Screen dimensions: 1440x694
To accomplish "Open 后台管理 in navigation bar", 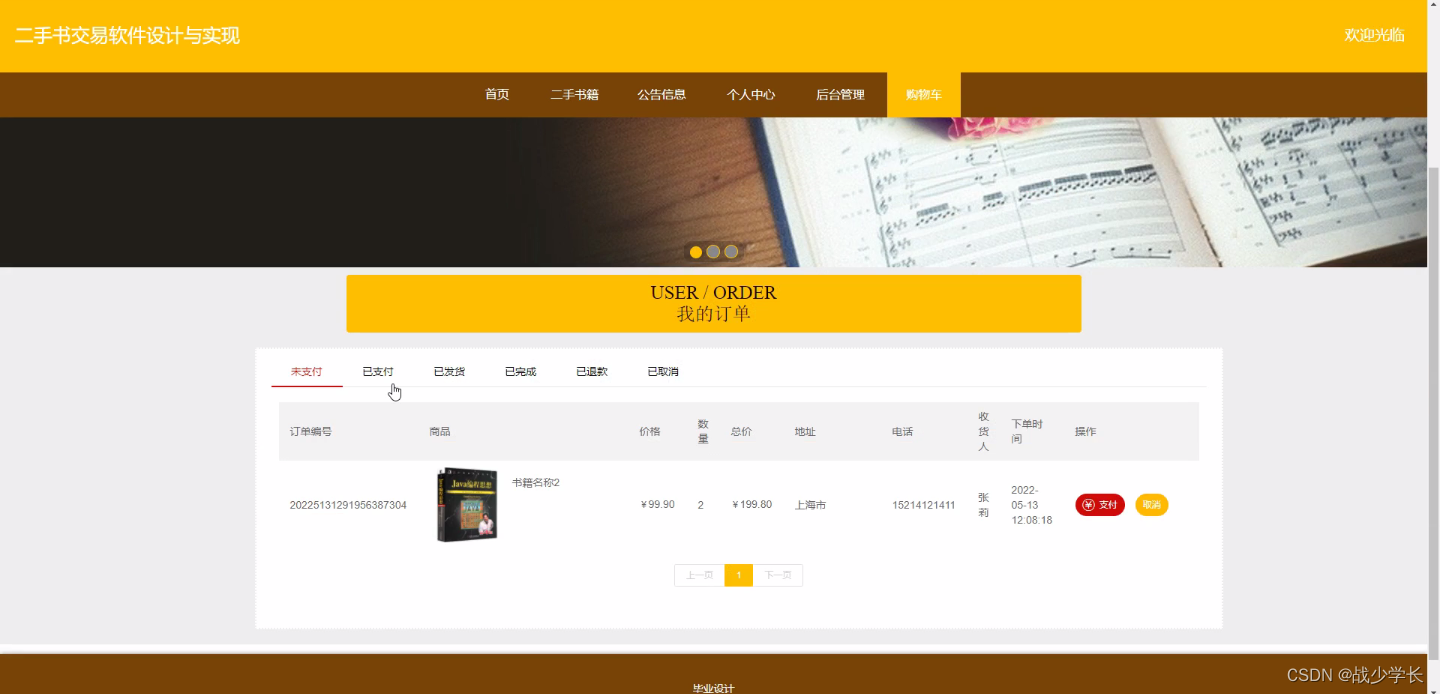I will pyautogui.click(x=840, y=95).
